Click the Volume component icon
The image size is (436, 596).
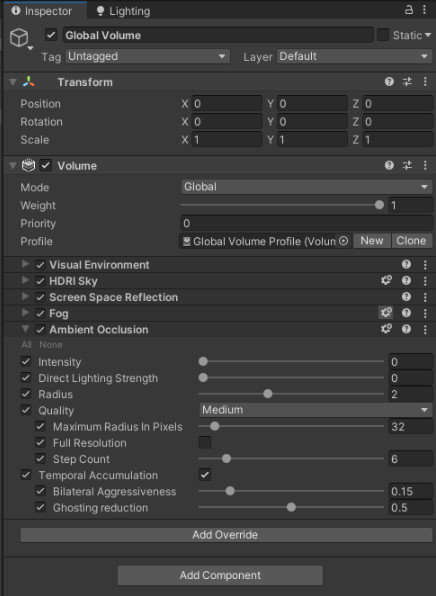[29, 165]
